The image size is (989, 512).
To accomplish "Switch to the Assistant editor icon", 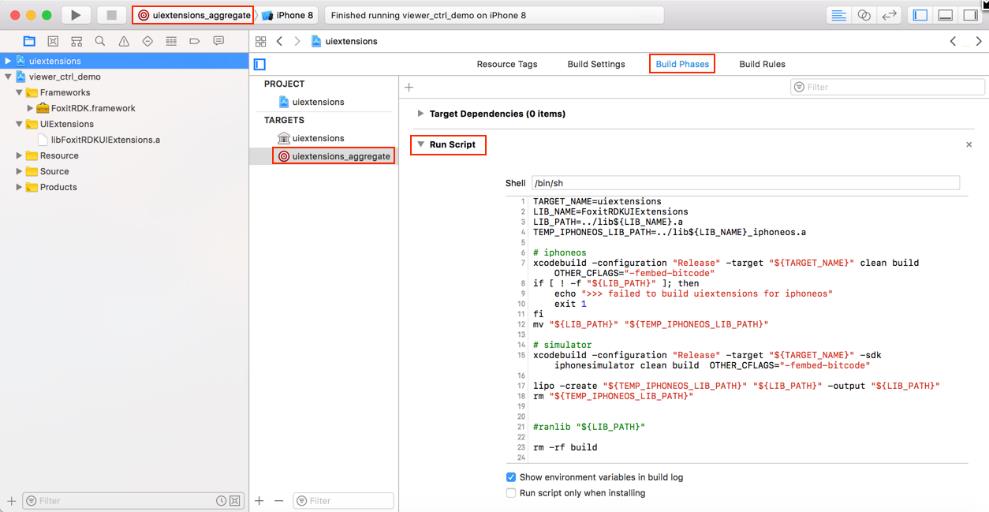I will click(x=864, y=16).
